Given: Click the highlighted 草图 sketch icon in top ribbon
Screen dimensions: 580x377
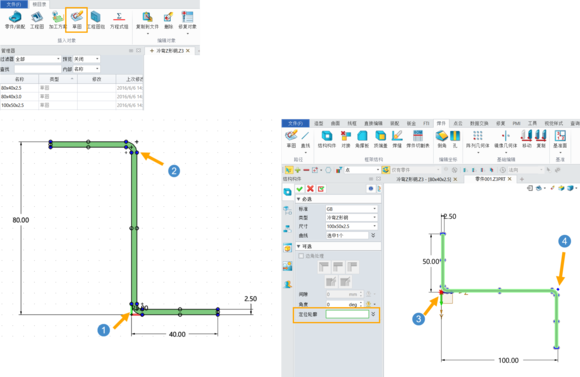Looking at the screenshot, I should pos(77,17).
